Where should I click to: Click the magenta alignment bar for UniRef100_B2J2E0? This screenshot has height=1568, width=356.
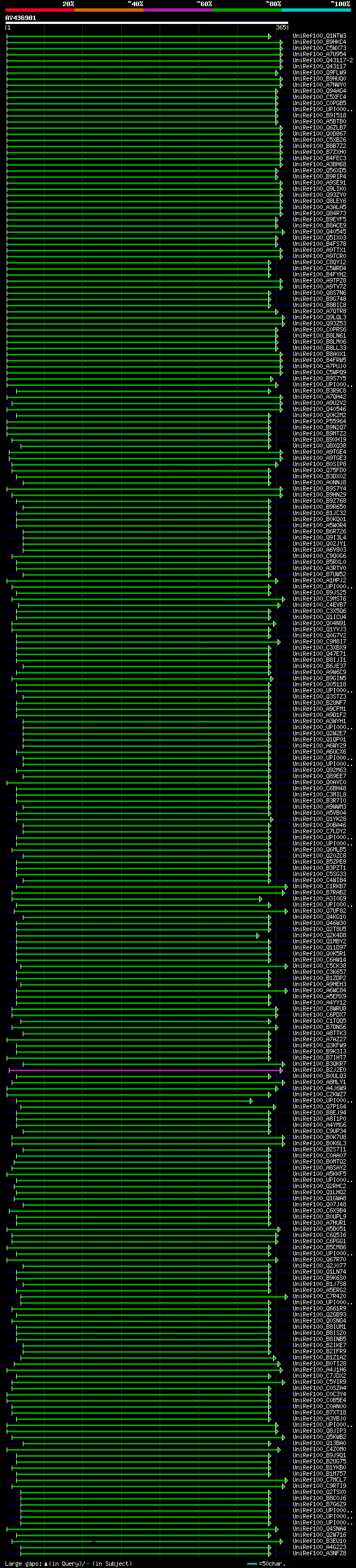[x=146, y=1070]
